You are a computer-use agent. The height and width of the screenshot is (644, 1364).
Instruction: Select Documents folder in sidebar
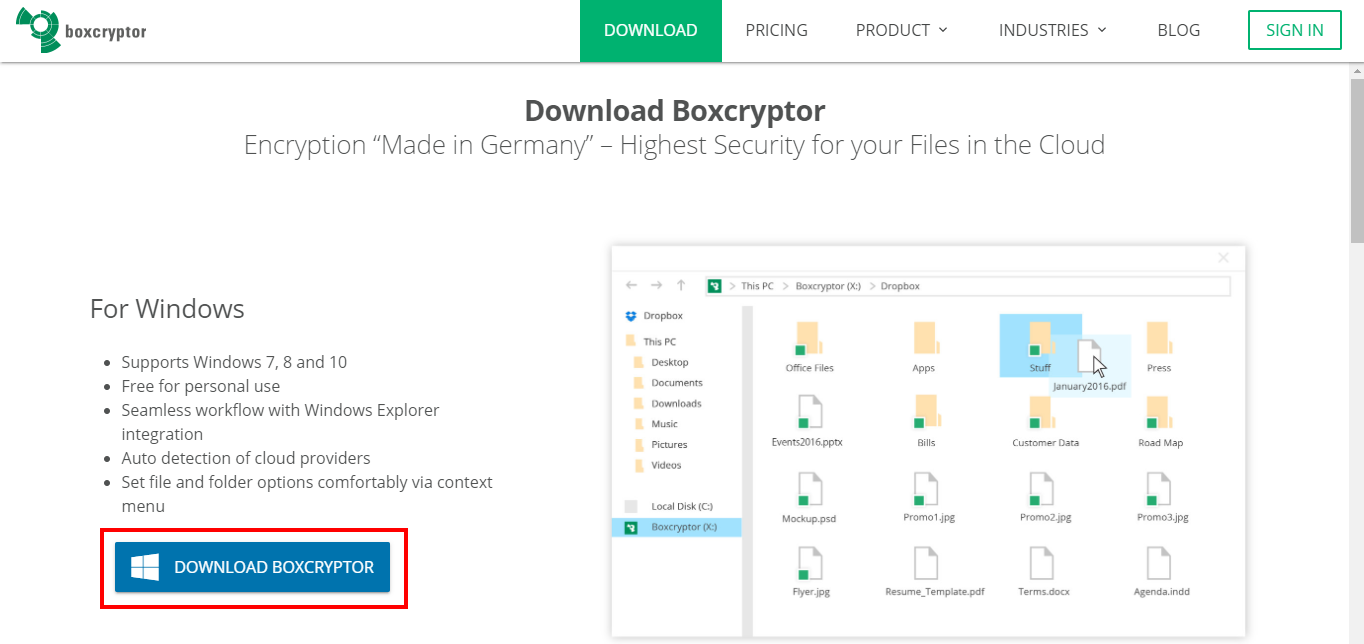[x=668, y=383]
